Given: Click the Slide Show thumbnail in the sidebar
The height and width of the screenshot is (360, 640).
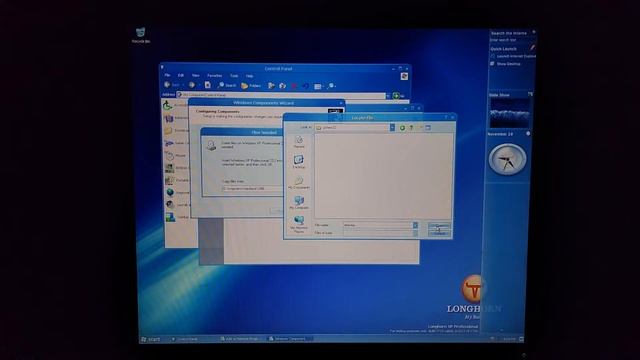Looking at the screenshot, I should 510,113.
